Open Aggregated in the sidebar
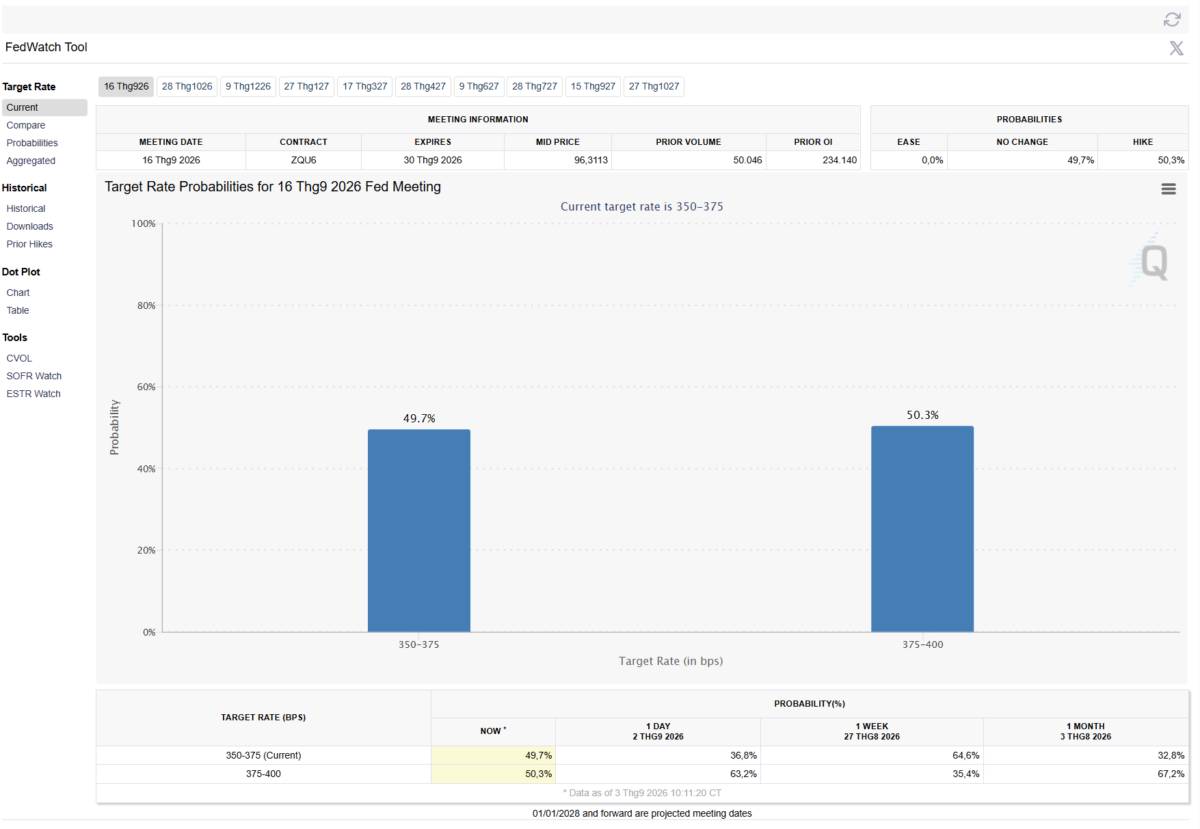This screenshot has height=829, width=1200. 31,161
